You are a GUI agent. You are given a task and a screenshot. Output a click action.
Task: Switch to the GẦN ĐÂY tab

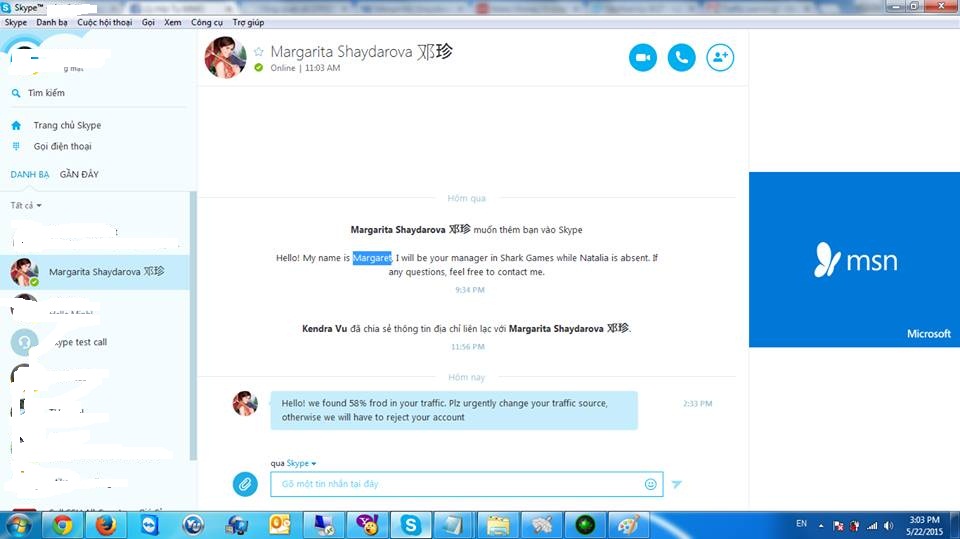[79, 175]
